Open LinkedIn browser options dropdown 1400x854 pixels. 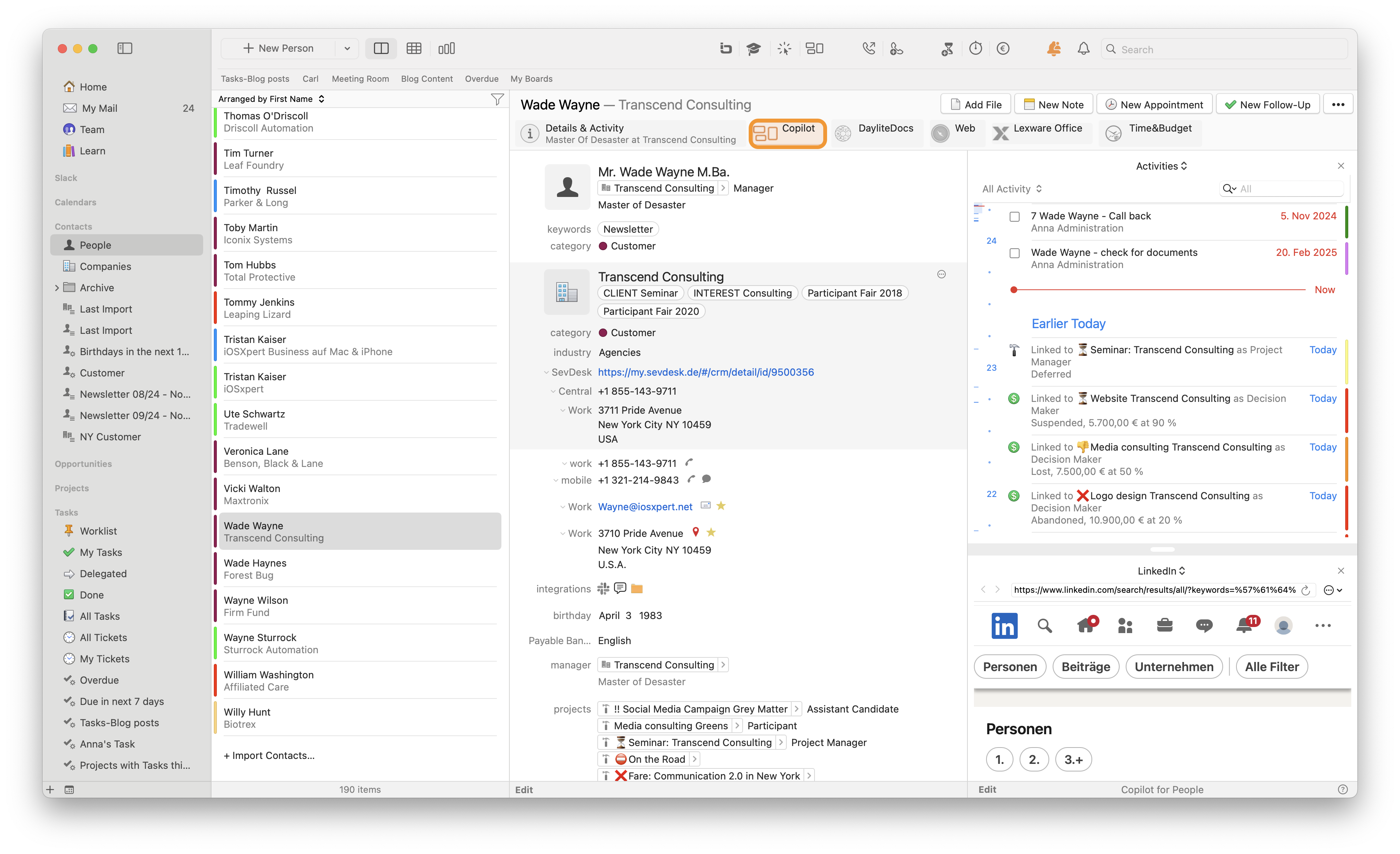pyautogui.click(x=1333, y=590)
